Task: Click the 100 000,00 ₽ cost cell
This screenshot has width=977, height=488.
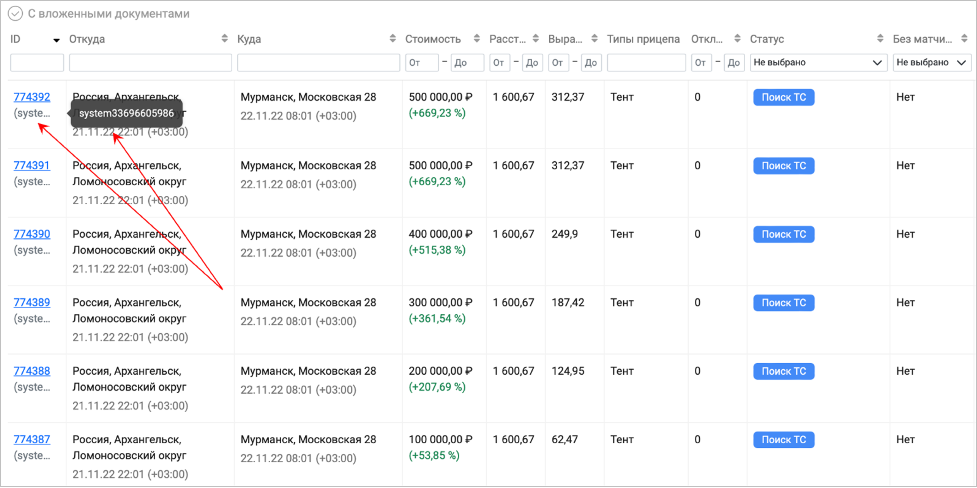Action: pos(441,440)
